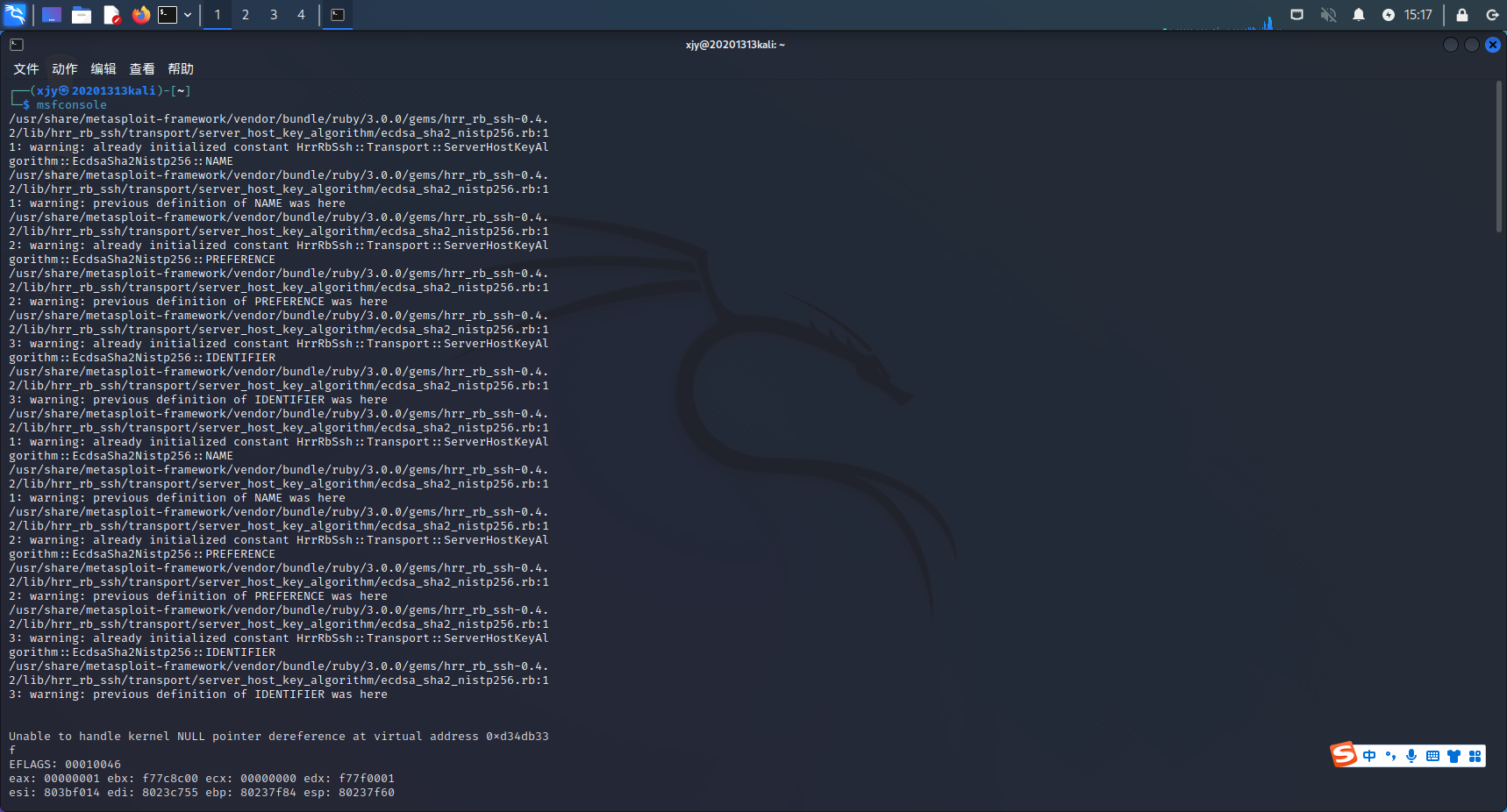Switch to workspace 4

[301, 15]
